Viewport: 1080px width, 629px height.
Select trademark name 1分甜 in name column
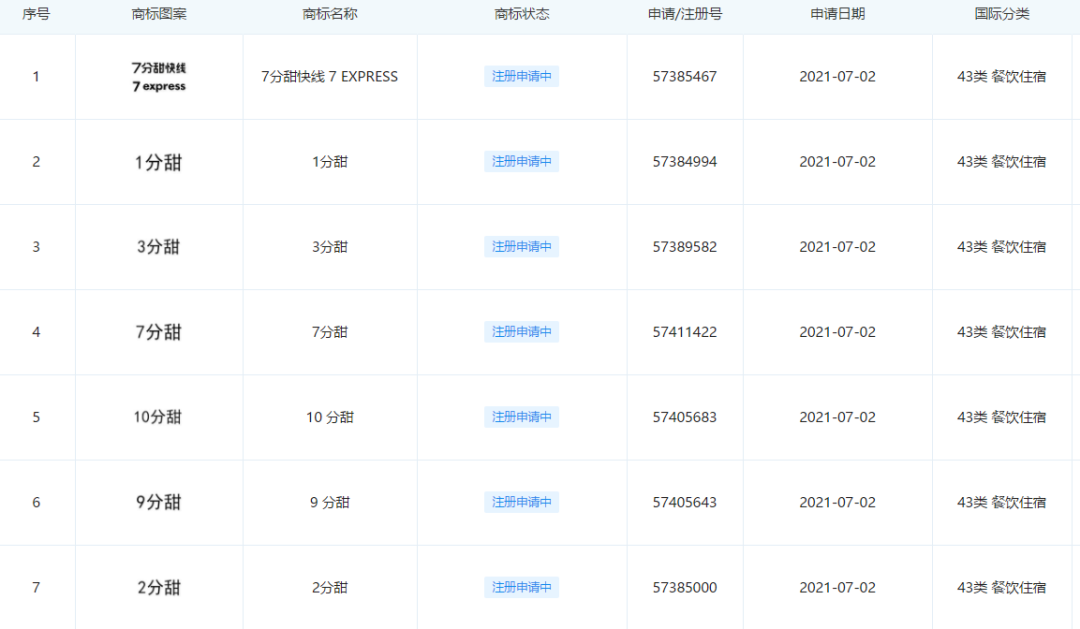(330, 162)
